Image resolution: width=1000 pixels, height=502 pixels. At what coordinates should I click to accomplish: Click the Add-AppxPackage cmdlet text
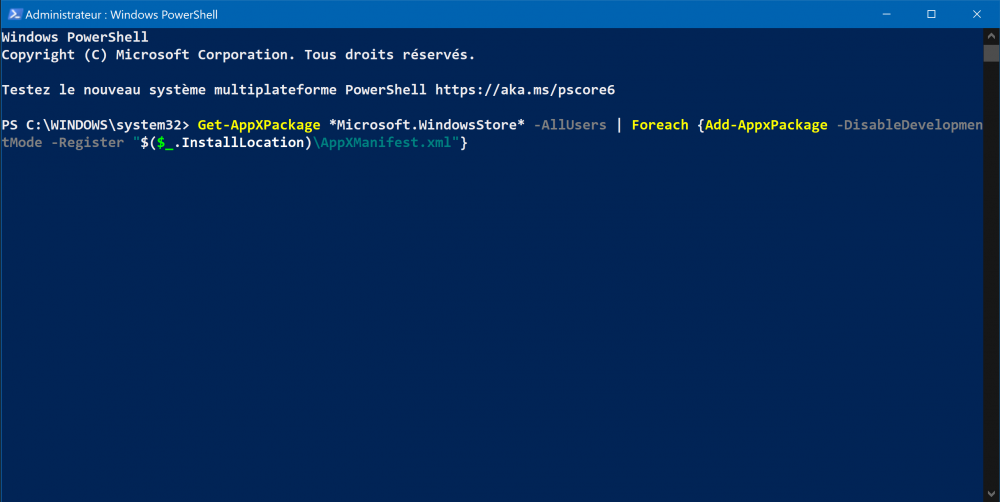pyautogui.click(x=766, y=125)
